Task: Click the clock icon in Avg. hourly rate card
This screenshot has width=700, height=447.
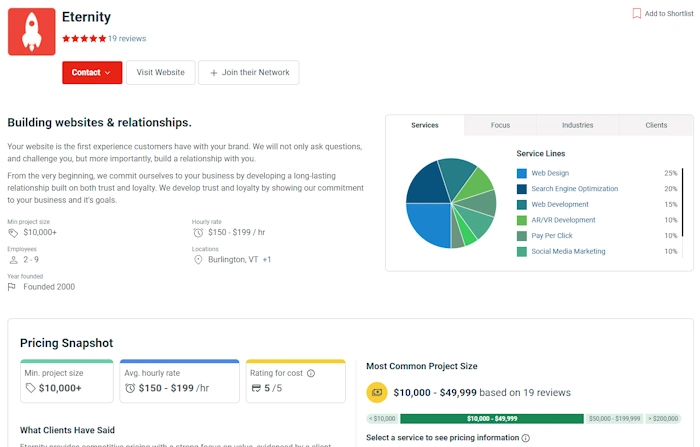Action: (x=130, y=388)
